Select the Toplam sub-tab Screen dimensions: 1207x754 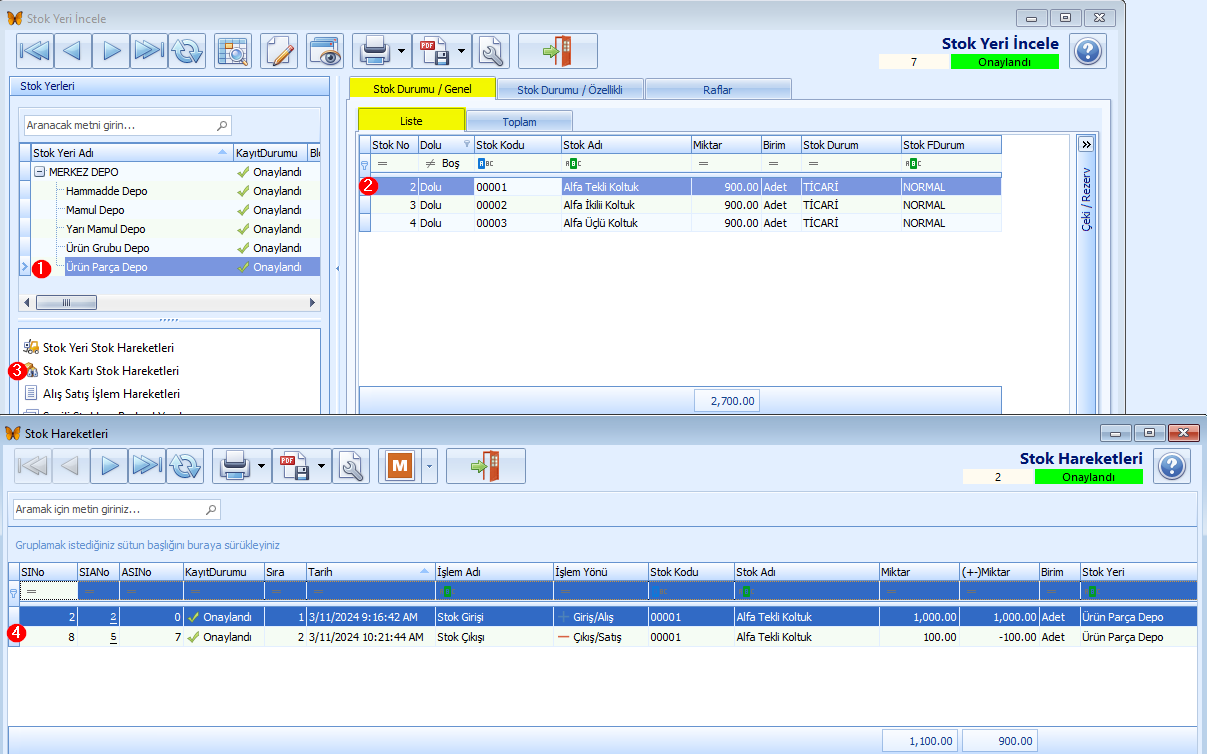click(x=519, y=121)
